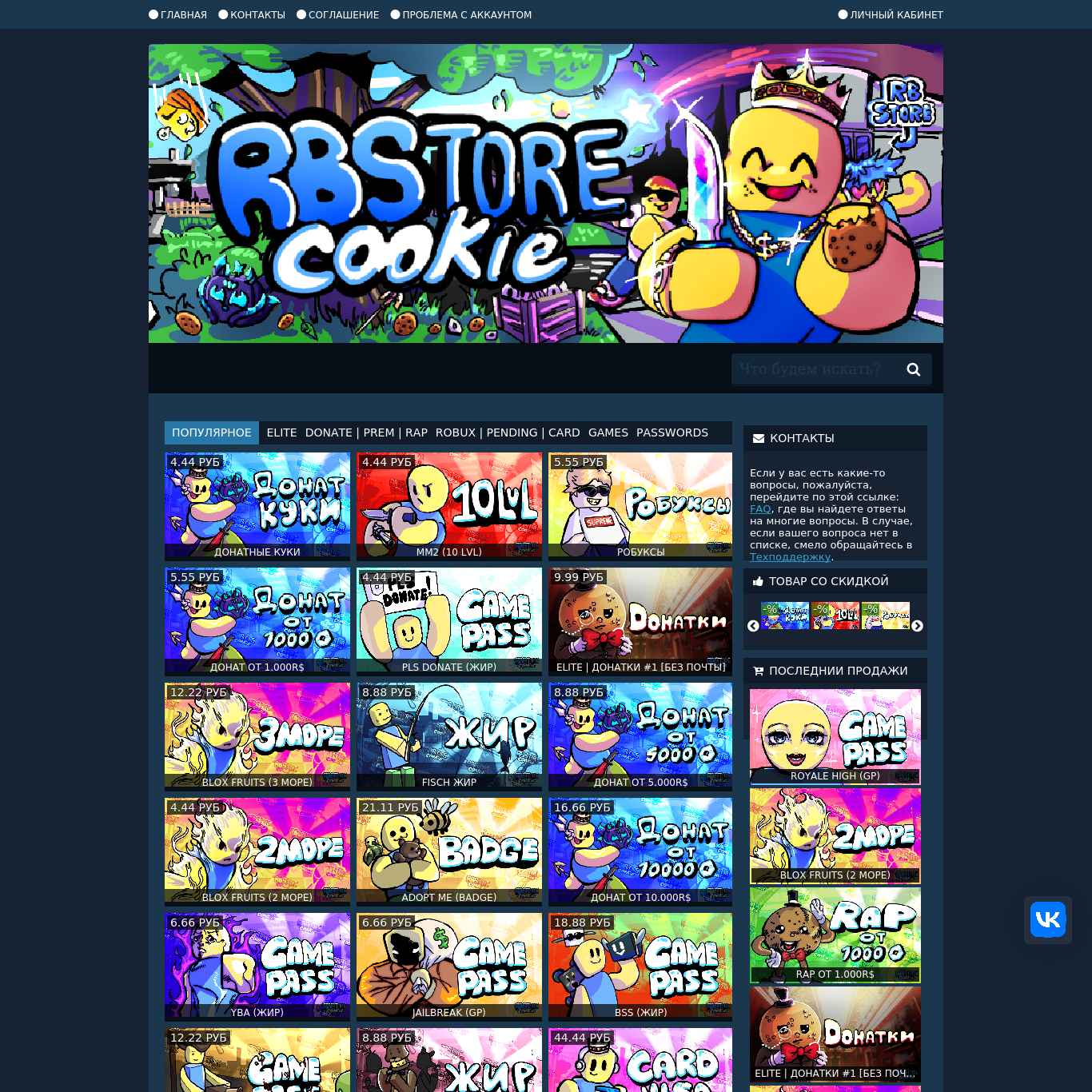Open the VK chat widget icon
The width and height of the screenshot is (1092, 1092).
point(1048,919)
